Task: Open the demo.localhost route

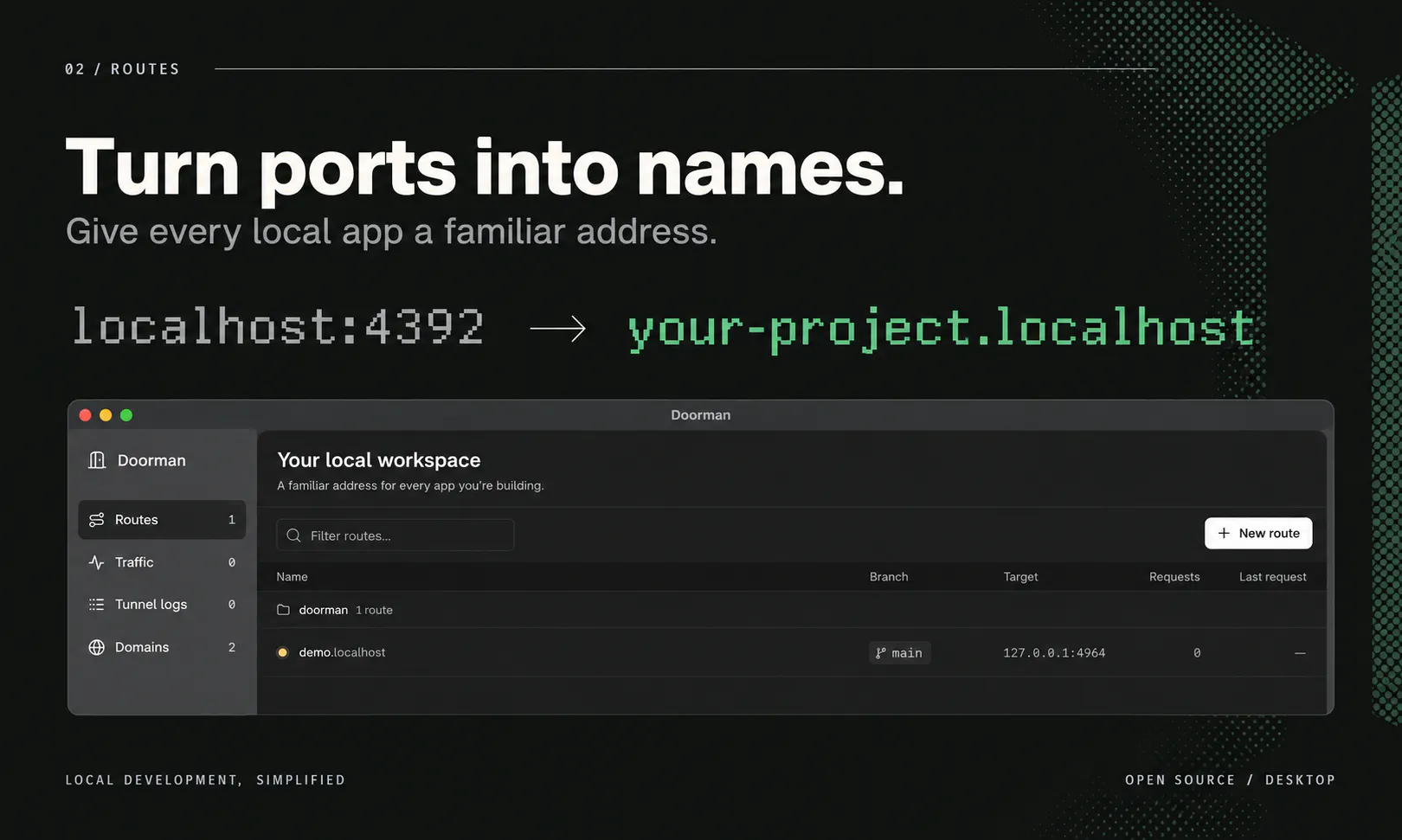Action: 792,652
